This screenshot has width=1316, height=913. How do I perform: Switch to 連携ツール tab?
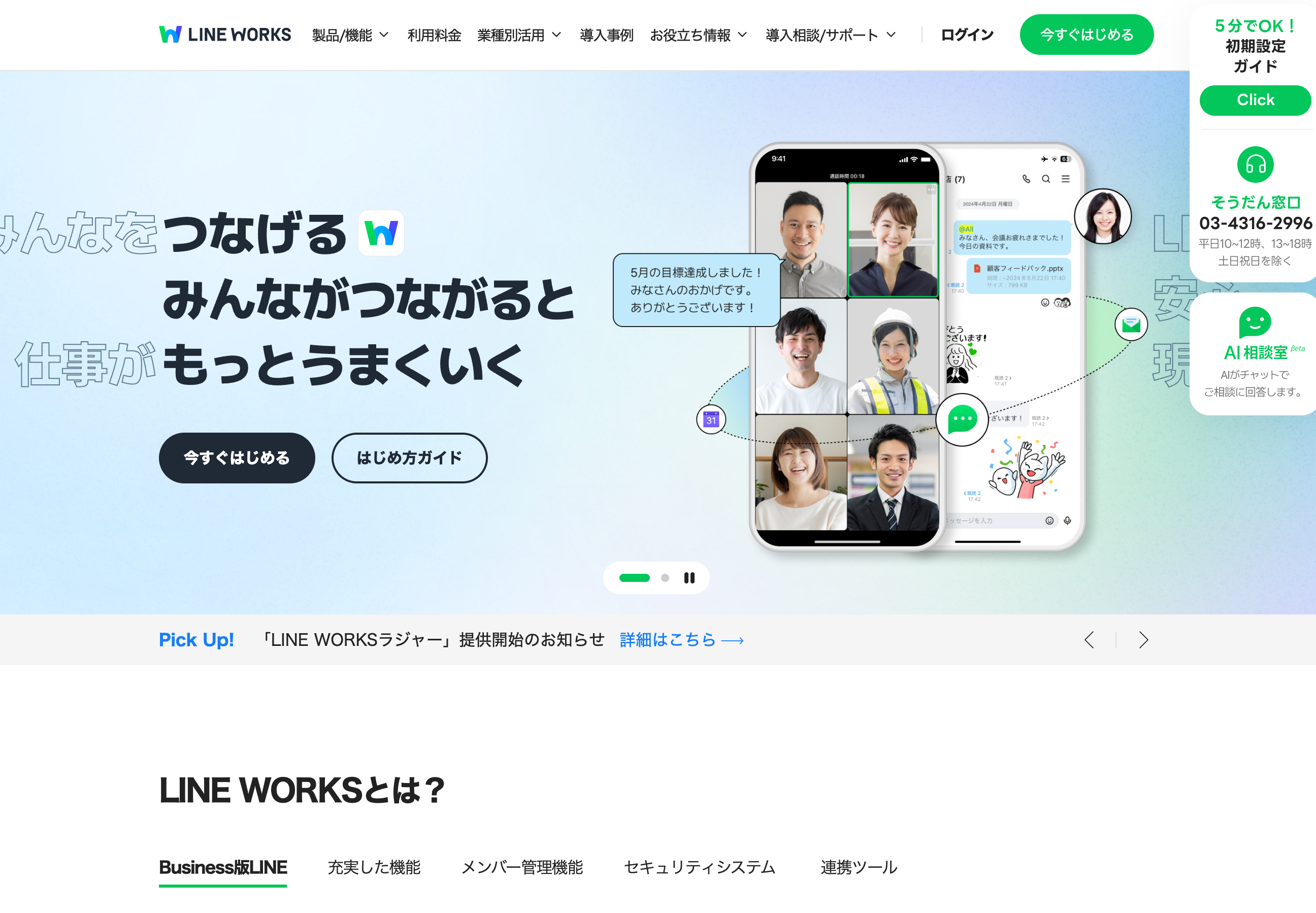(859, 867)
